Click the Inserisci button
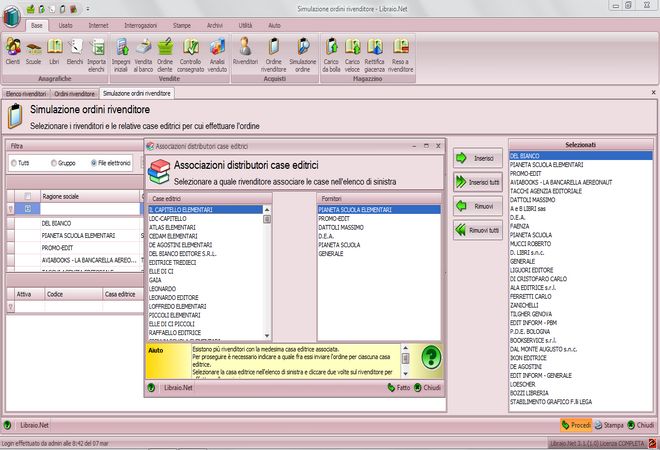Screen dimensions: 660x450 [478, 158]
